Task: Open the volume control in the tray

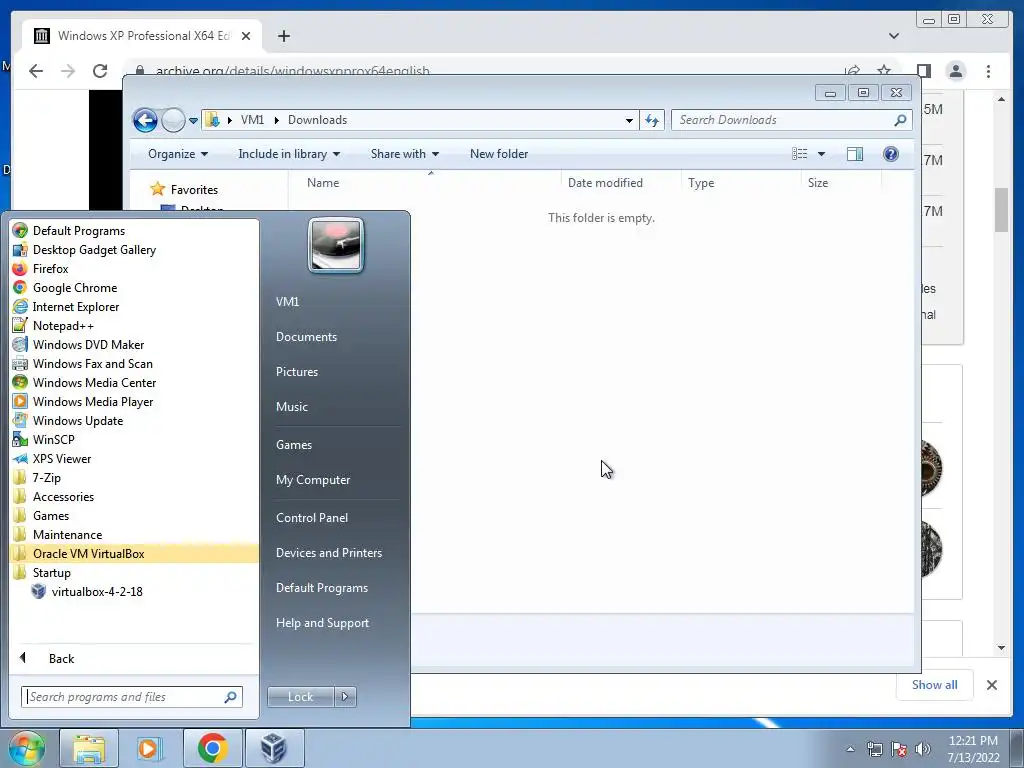Action: coord(922,749)
